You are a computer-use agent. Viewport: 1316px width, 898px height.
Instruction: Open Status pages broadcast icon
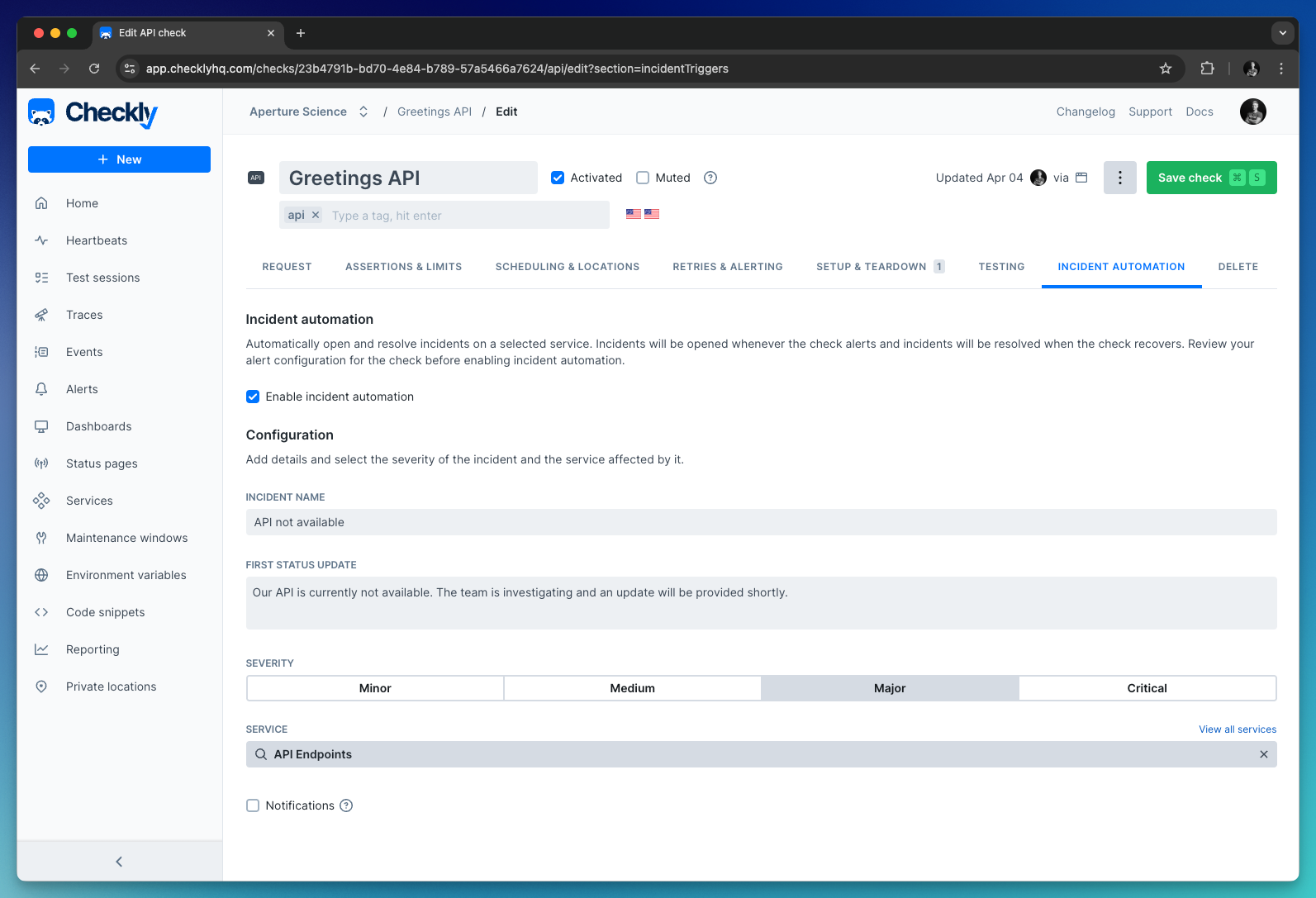pos(41,463)
